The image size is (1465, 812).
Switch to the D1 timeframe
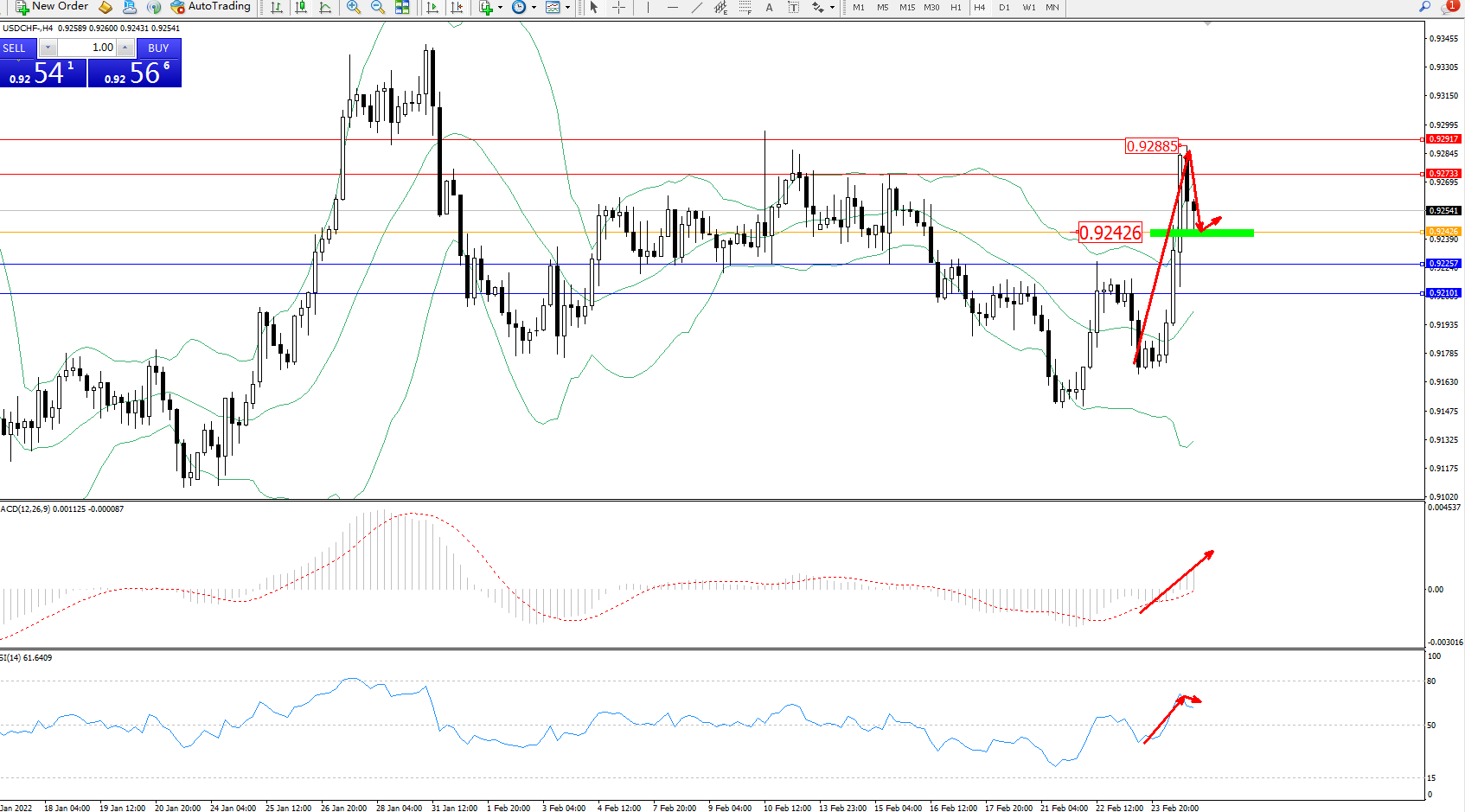(1004, 7)
